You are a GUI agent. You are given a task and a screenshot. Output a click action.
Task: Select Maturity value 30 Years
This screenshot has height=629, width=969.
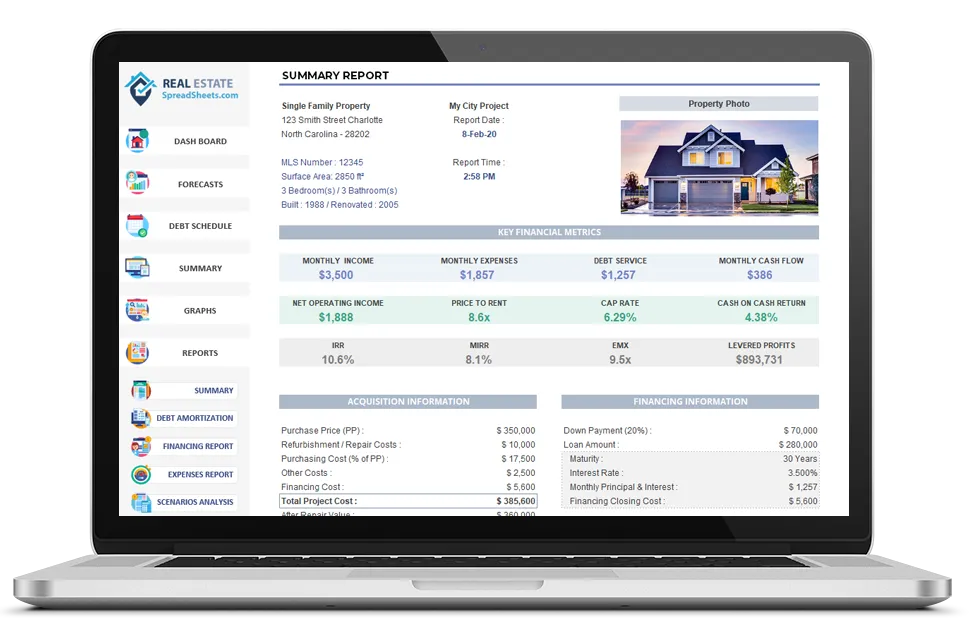point(800,459)
